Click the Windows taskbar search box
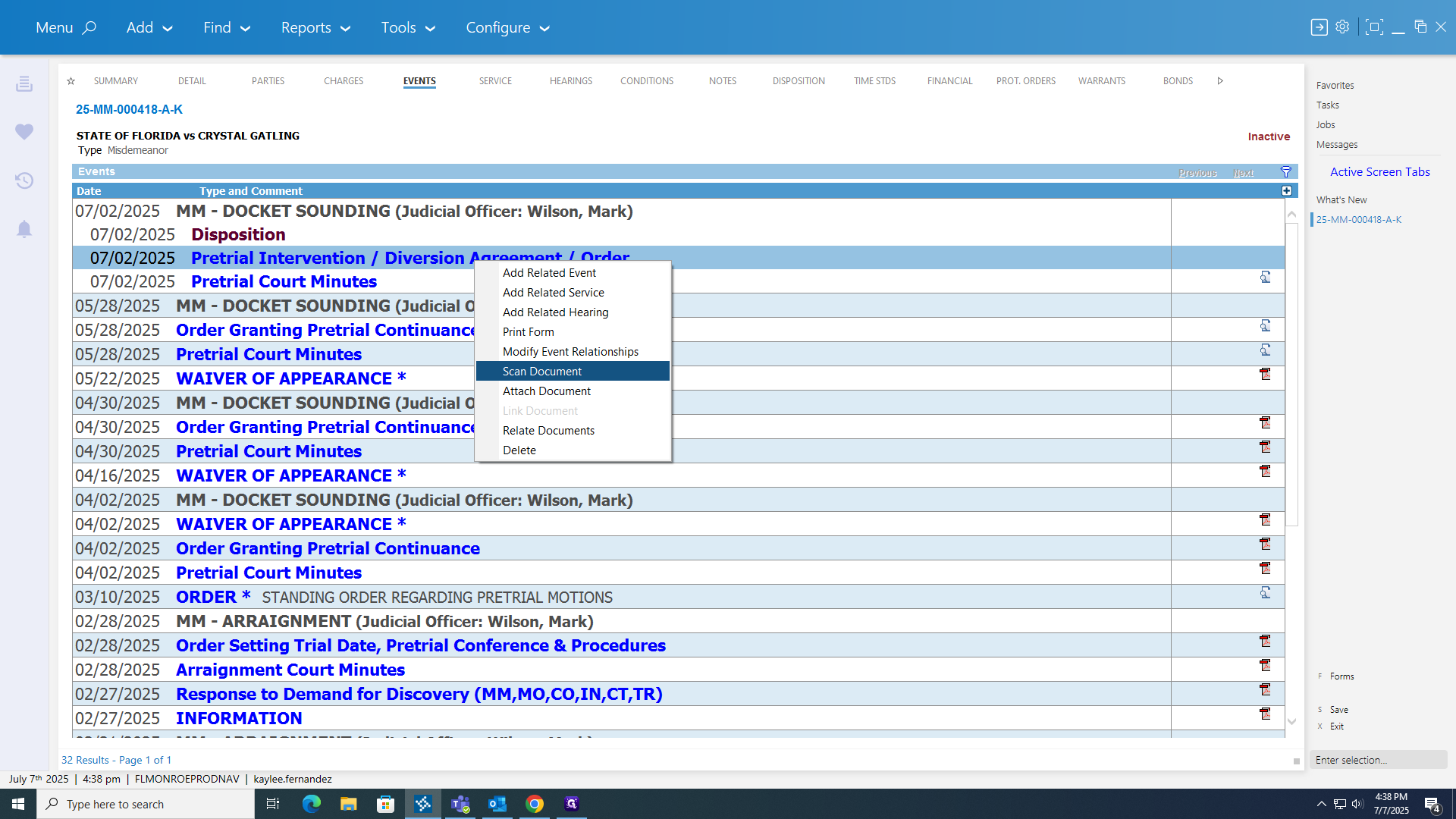1456x819 pixels. 146,804
